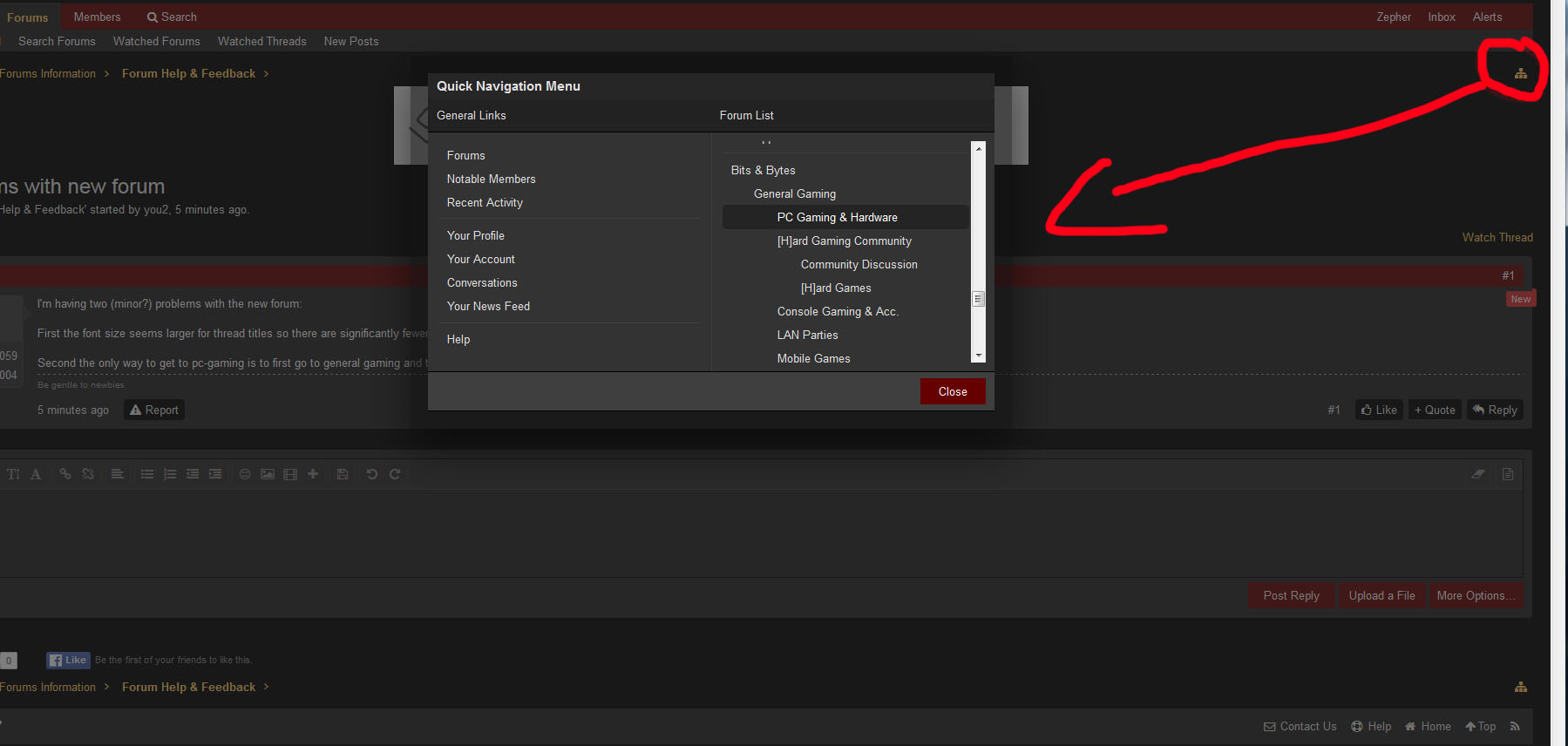
Task: Close the Quick Navigation Menu
Action: [x=953, y=391]
